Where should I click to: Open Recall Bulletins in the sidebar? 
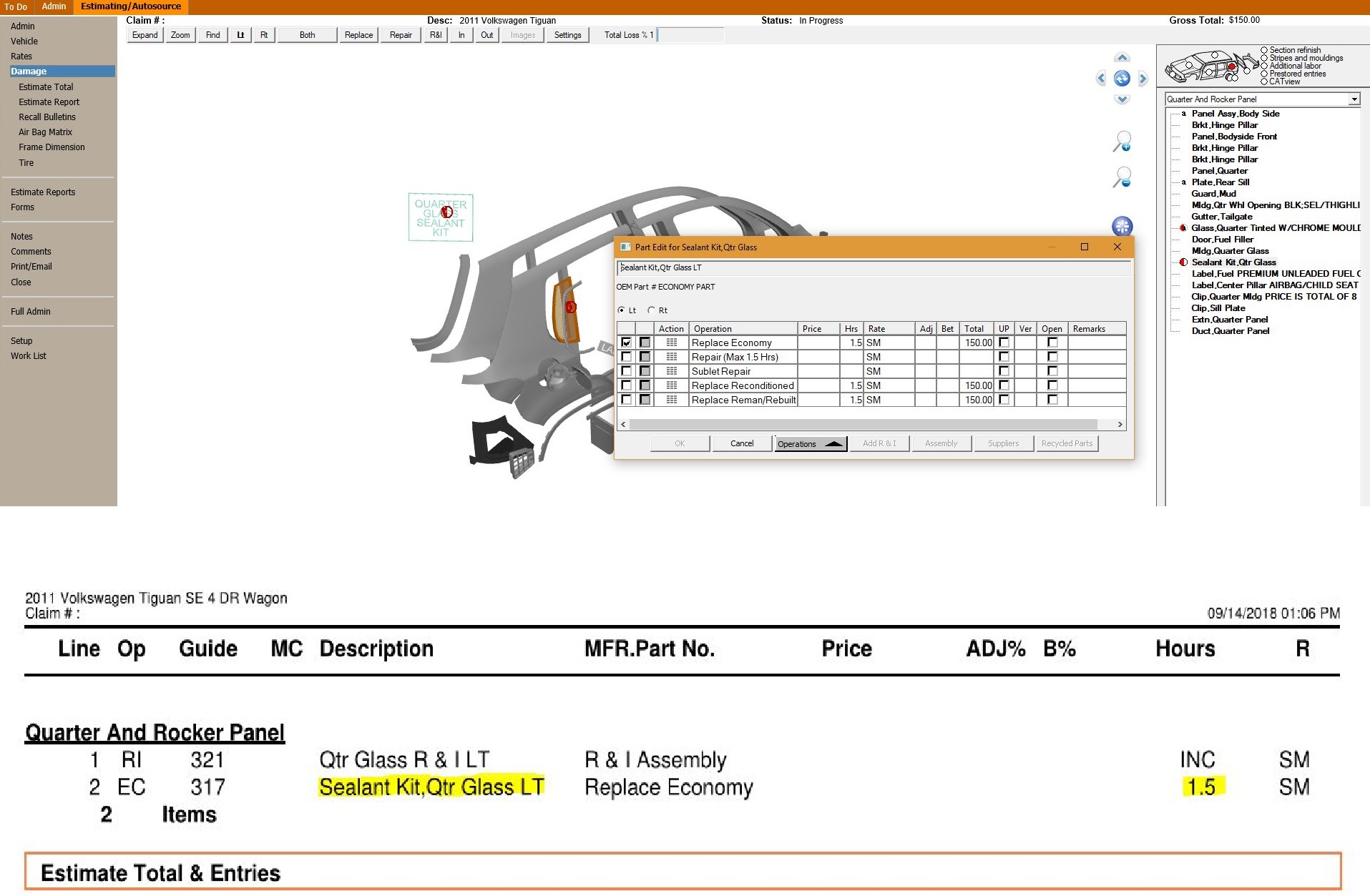47,117
